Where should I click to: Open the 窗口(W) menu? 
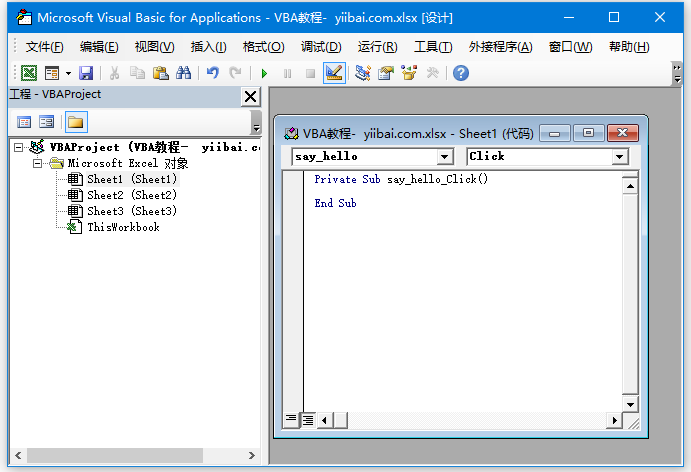(x=570, y=47)
